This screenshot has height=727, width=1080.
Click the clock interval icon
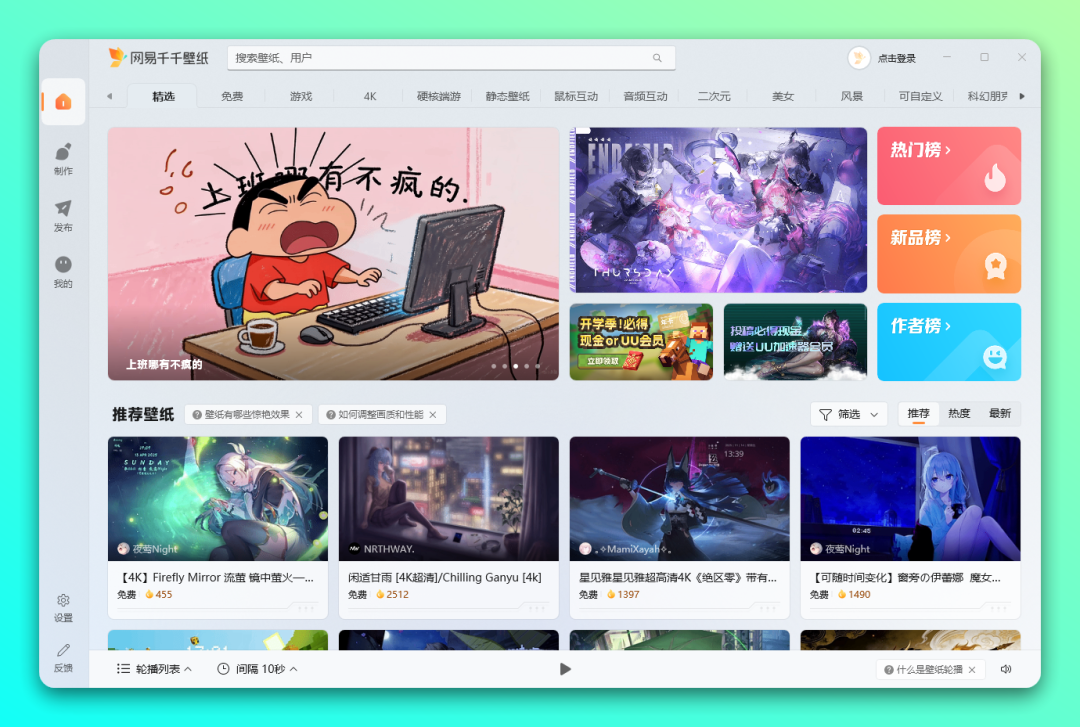coord(223,669)
